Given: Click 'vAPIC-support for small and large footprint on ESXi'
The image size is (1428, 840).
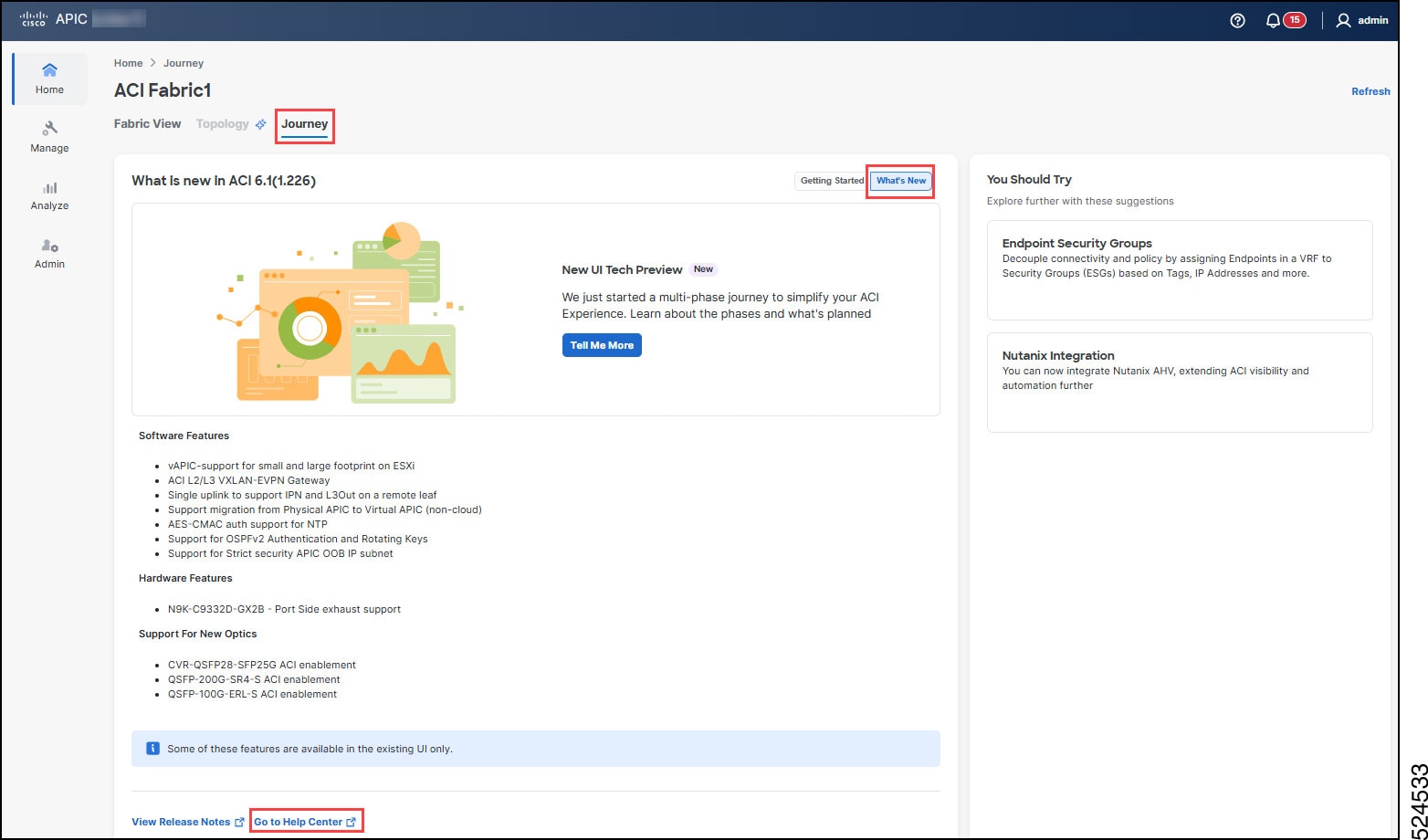Looking at the screenshot, I should [291, 466].
